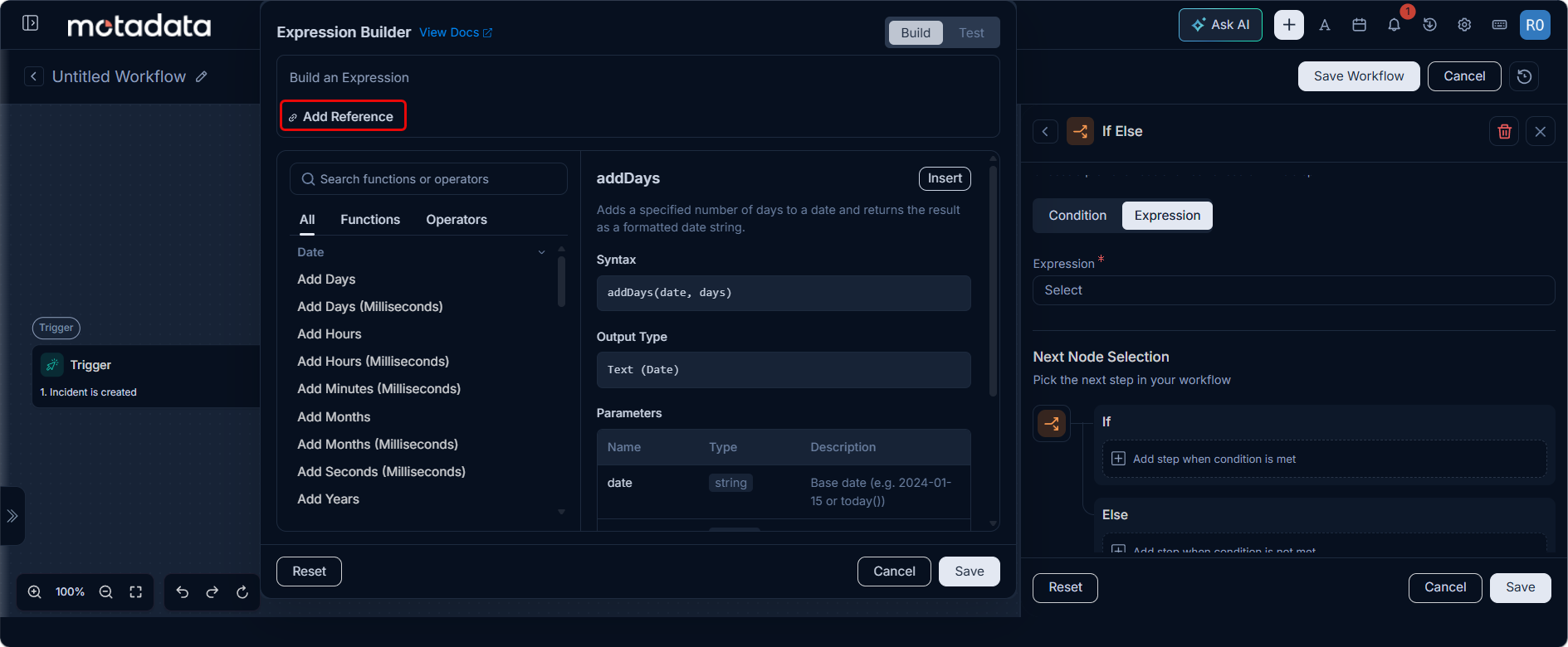Delete the If Else node with trash icon

click(1504, 131)
